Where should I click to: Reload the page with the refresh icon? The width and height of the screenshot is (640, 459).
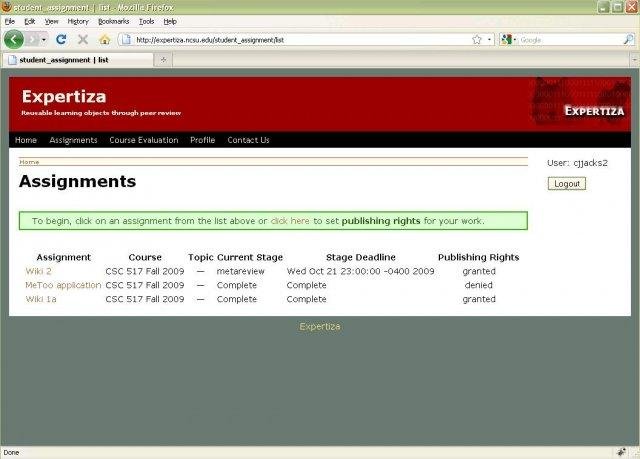(61, 40)
